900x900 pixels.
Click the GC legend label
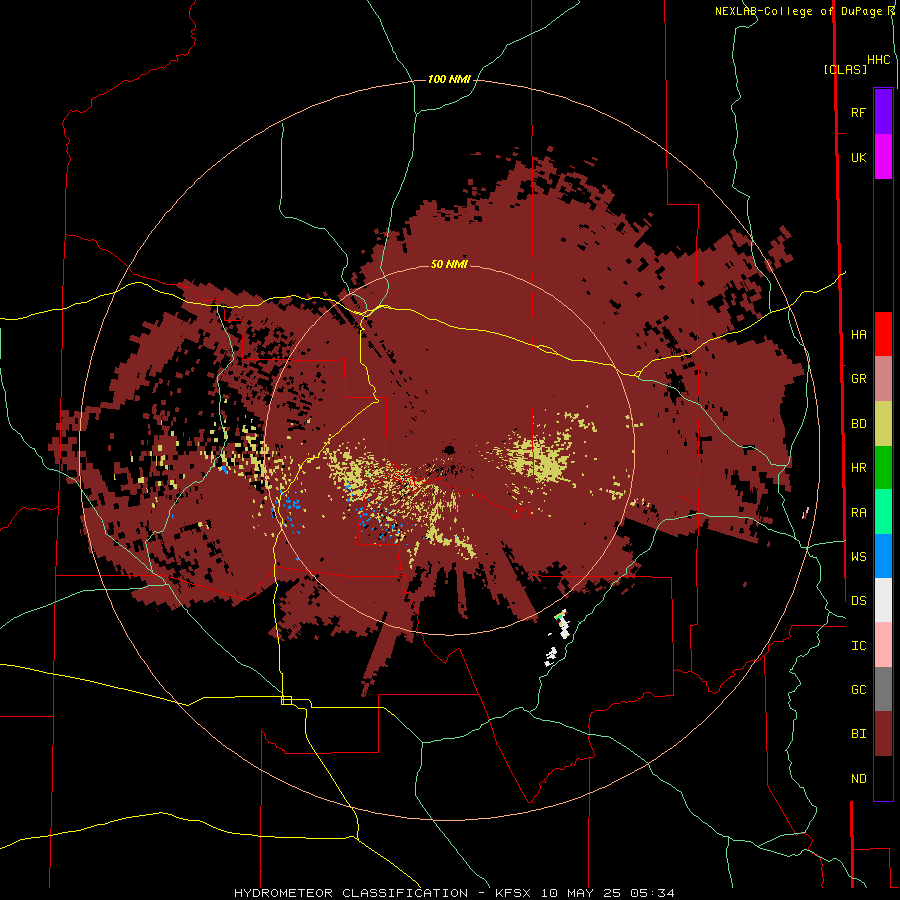pyautogui.click(x=858, y=689)
